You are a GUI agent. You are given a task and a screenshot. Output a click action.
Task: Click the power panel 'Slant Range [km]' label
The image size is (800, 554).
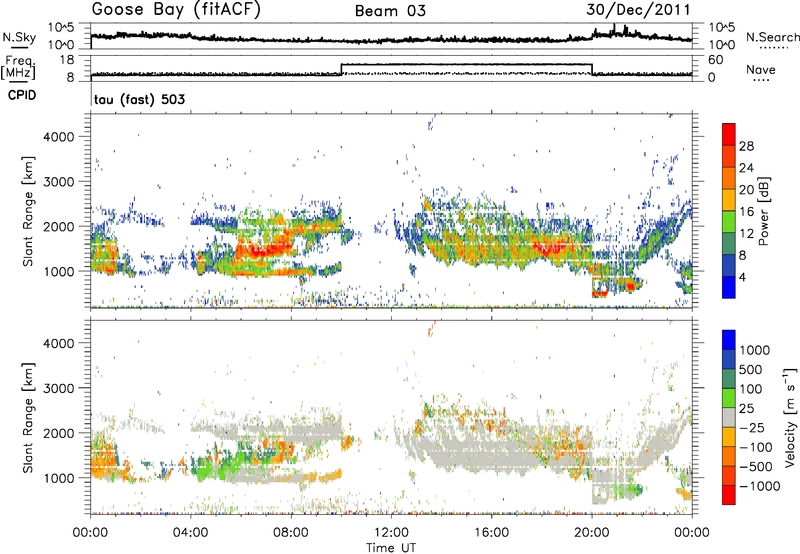(x=28, y=211)
